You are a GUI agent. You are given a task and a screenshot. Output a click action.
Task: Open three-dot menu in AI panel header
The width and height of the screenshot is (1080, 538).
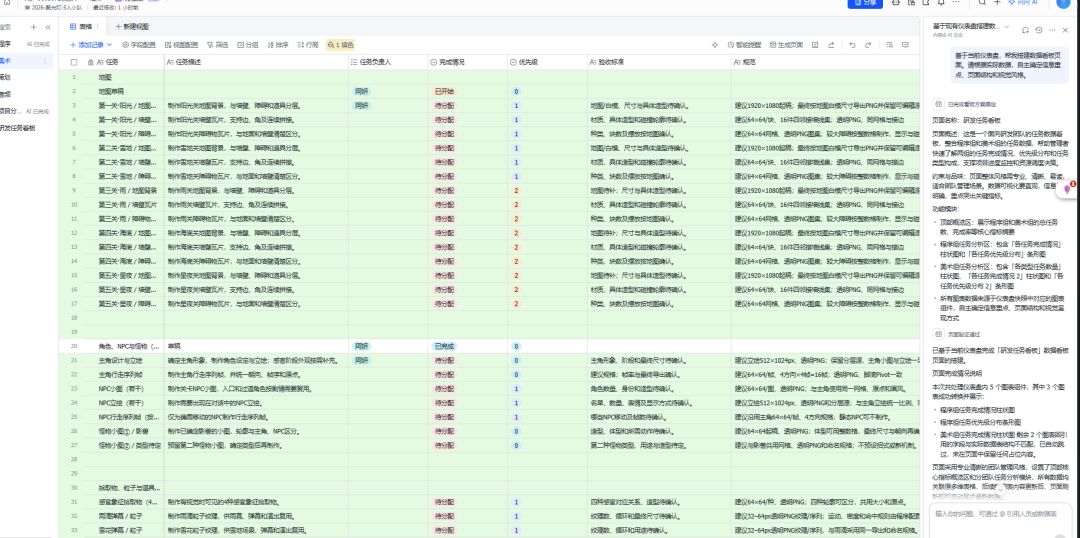tap(1051, 30)
